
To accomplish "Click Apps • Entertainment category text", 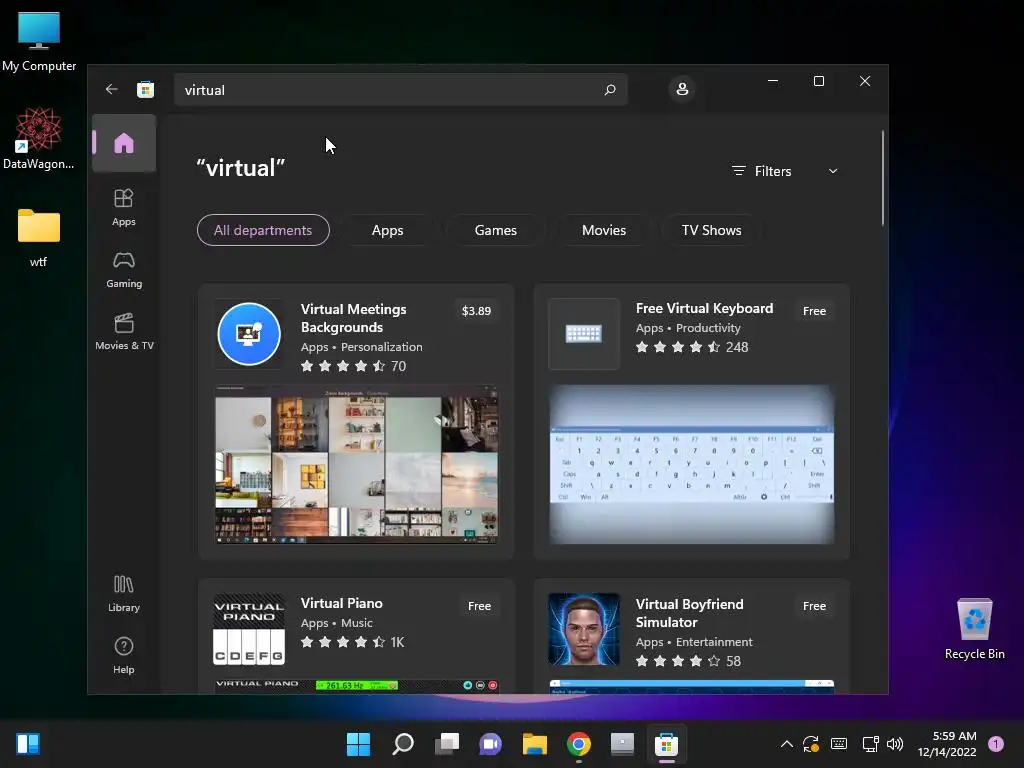I will click(694, 642).
